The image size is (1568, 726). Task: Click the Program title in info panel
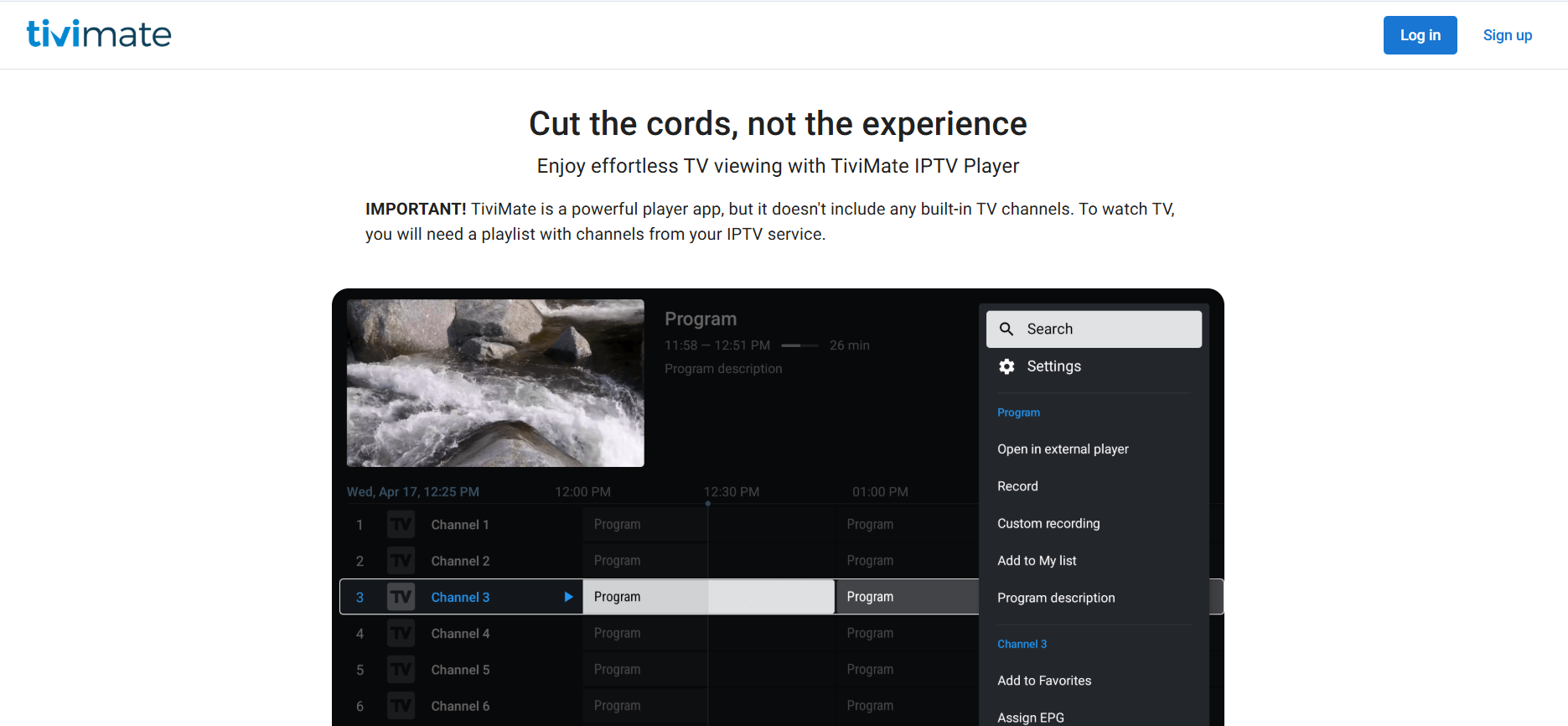pos(701,319)
